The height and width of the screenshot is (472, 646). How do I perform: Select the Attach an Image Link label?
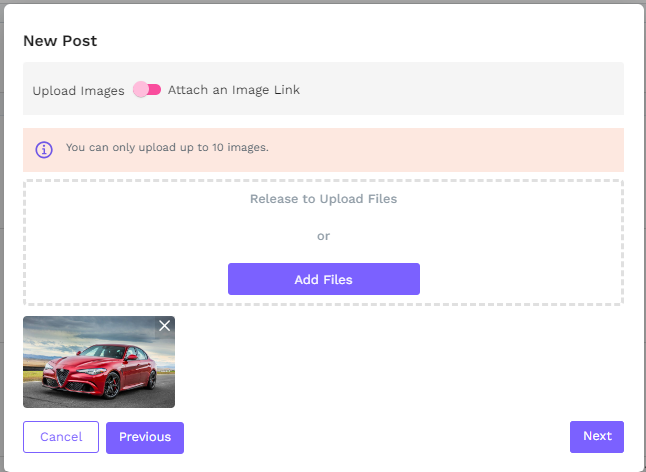(233, 90)
